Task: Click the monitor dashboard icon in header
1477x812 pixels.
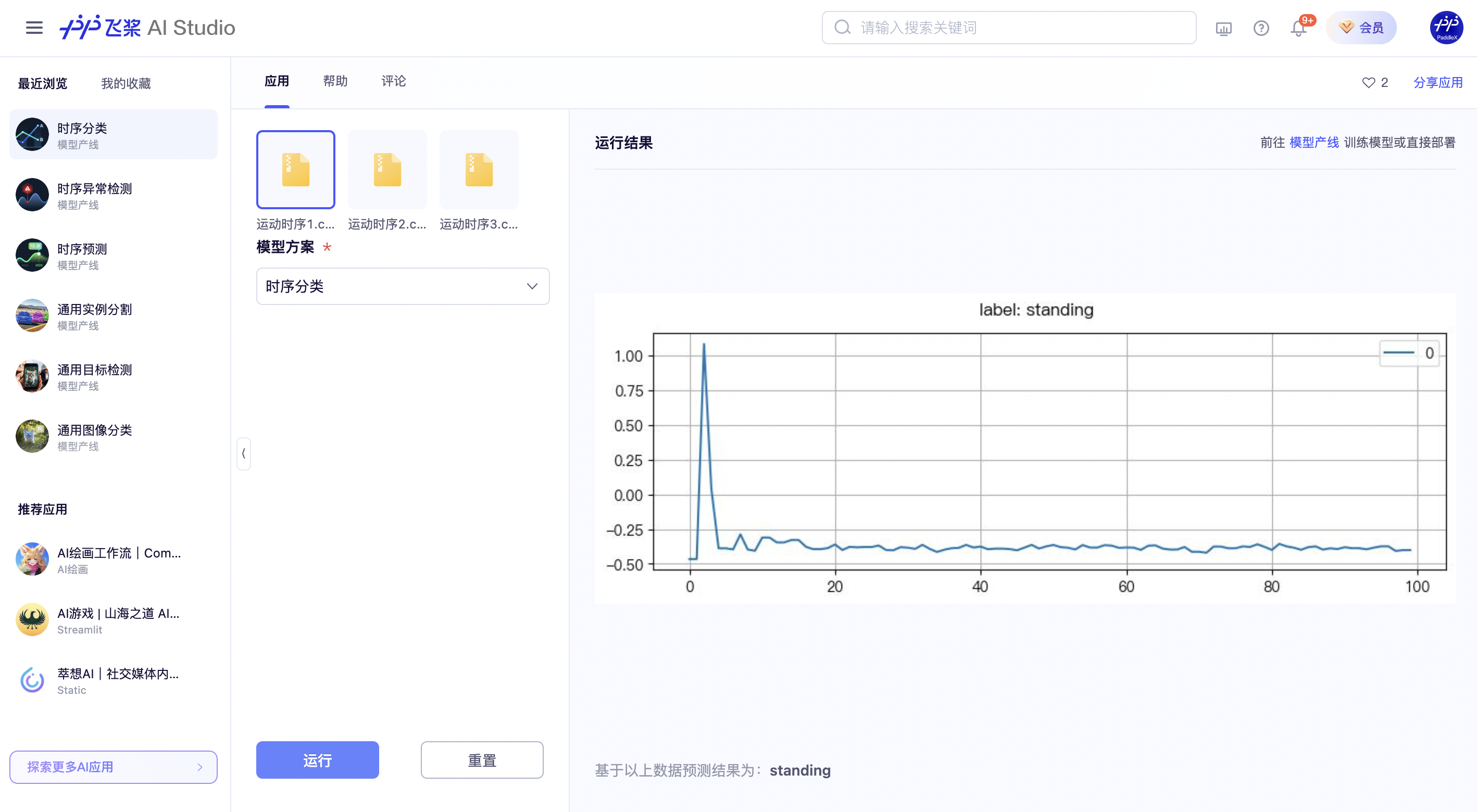Action: [1223, 28]
